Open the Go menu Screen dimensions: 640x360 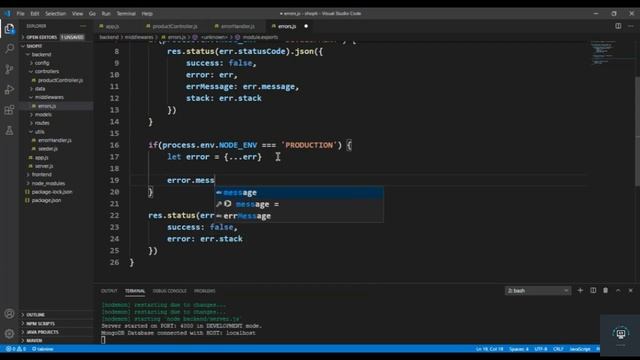92,13
